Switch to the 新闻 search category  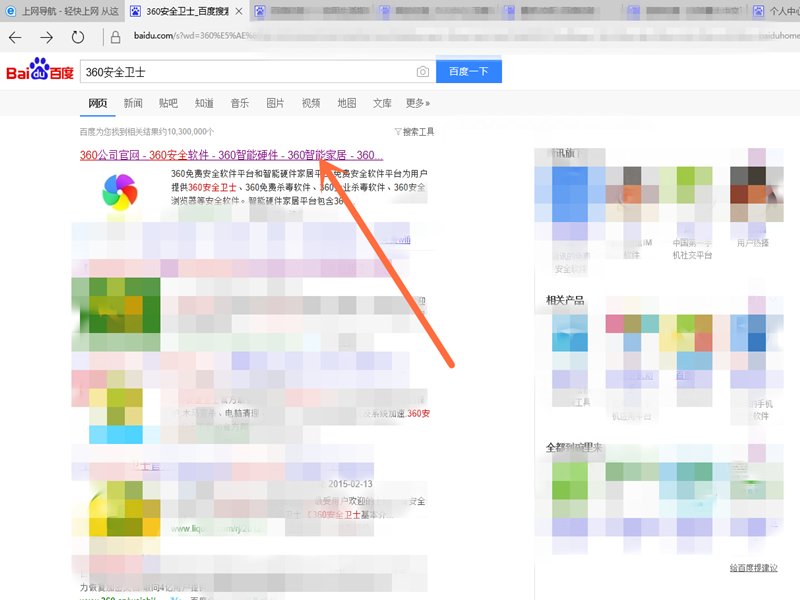coord(131,102)
